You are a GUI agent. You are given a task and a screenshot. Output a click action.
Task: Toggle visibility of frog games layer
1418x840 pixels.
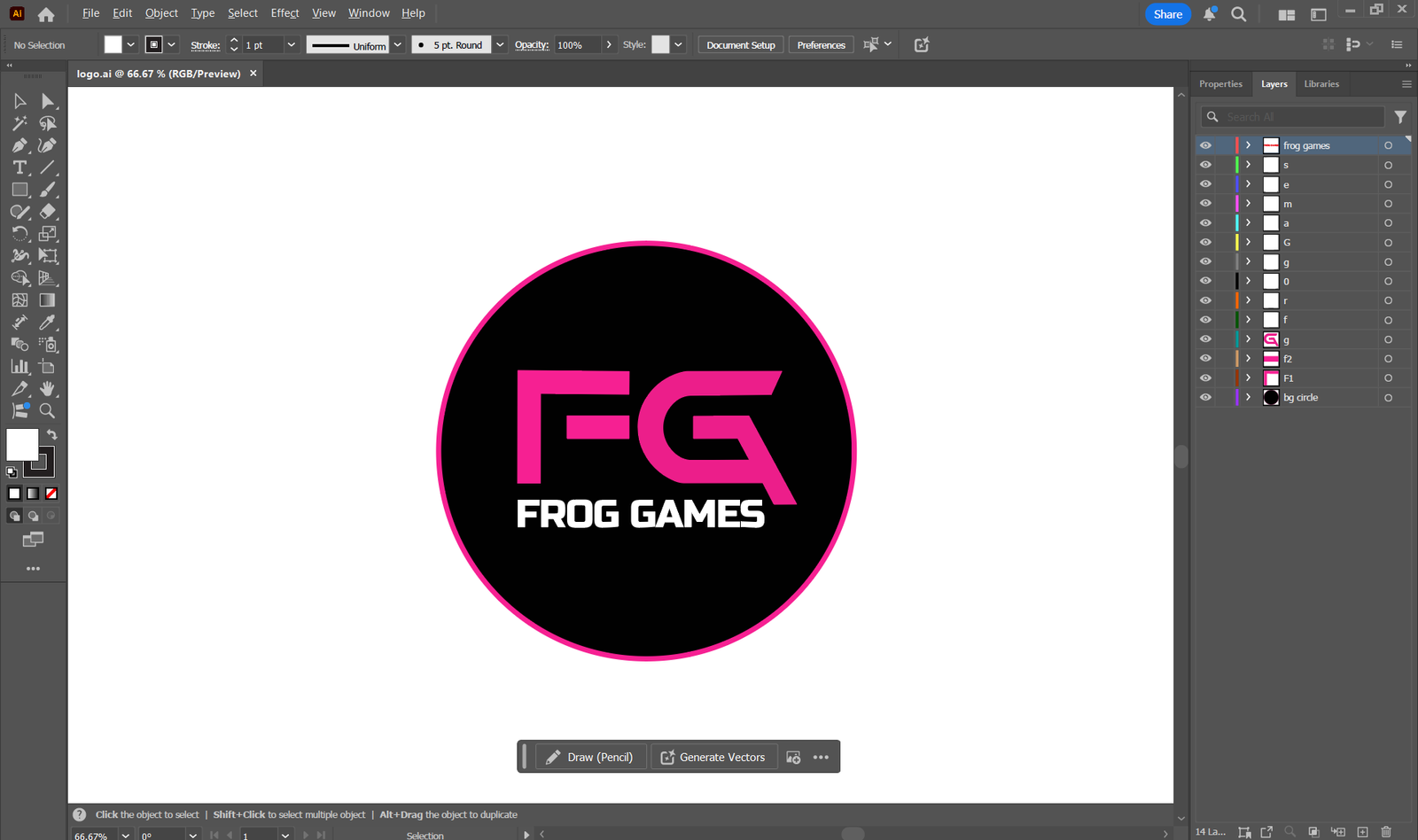pyautogui.click(x=1205, y=145)
